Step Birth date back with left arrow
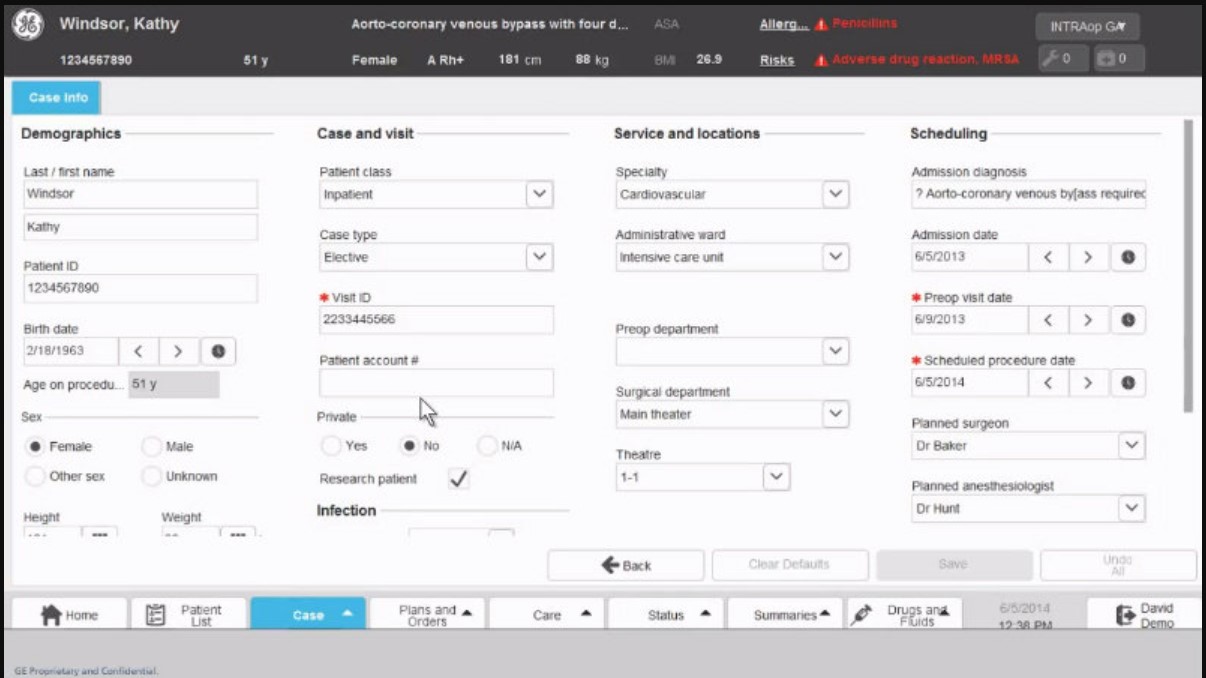Image resolution: width=1206 pixels, height=678 pixels. click(139, 351)
